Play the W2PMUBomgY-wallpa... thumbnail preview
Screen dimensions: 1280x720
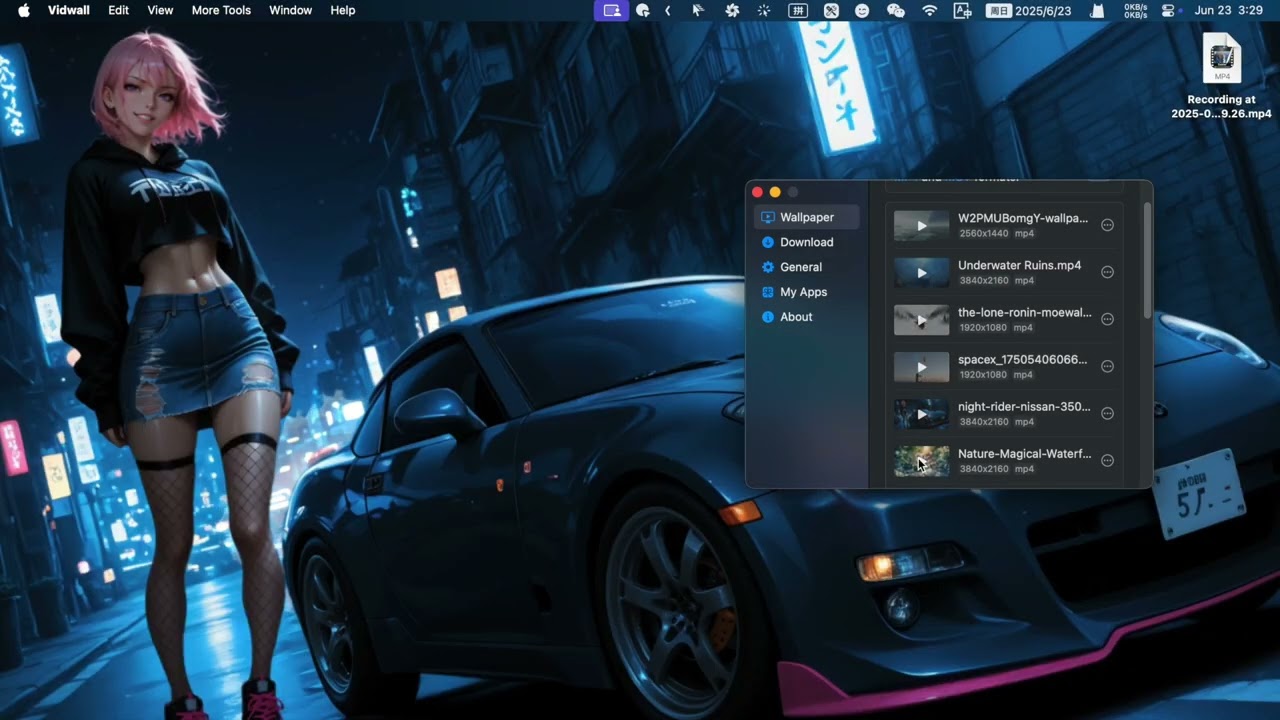tap(921, 225)
